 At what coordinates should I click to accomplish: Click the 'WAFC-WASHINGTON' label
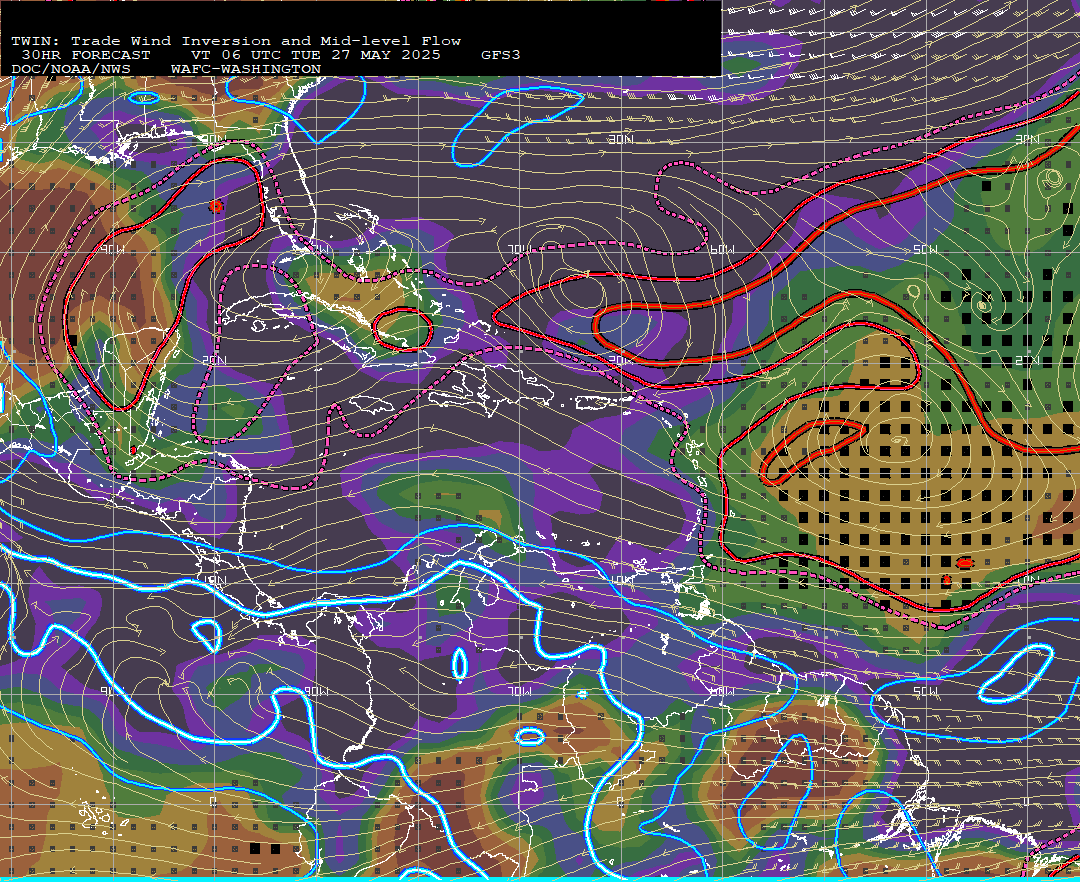(x=246, y=70)
